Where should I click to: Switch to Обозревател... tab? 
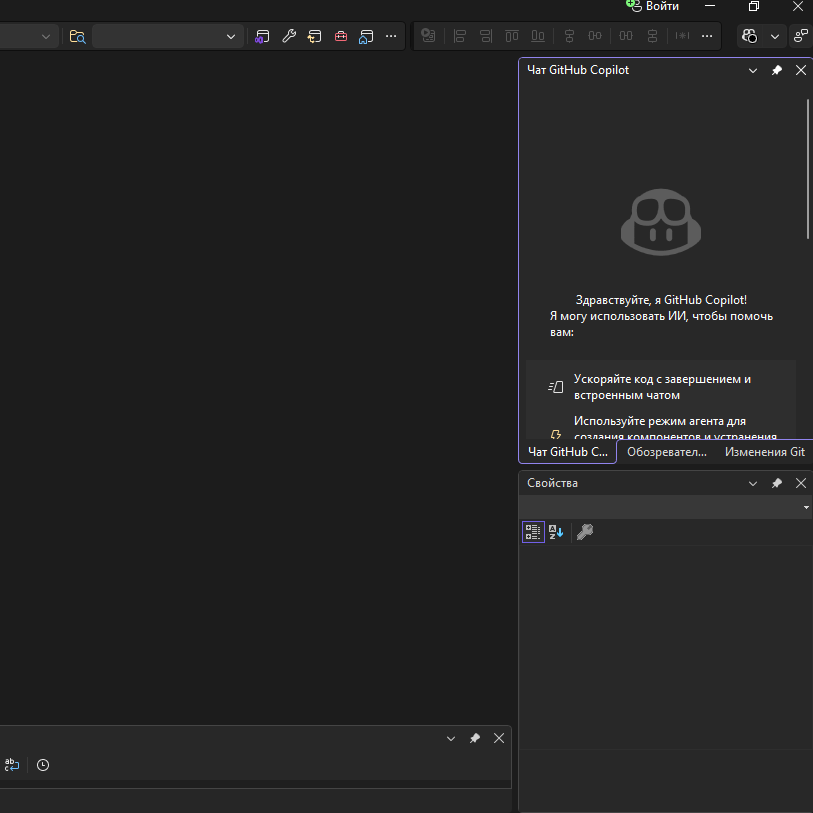(667, 452)
